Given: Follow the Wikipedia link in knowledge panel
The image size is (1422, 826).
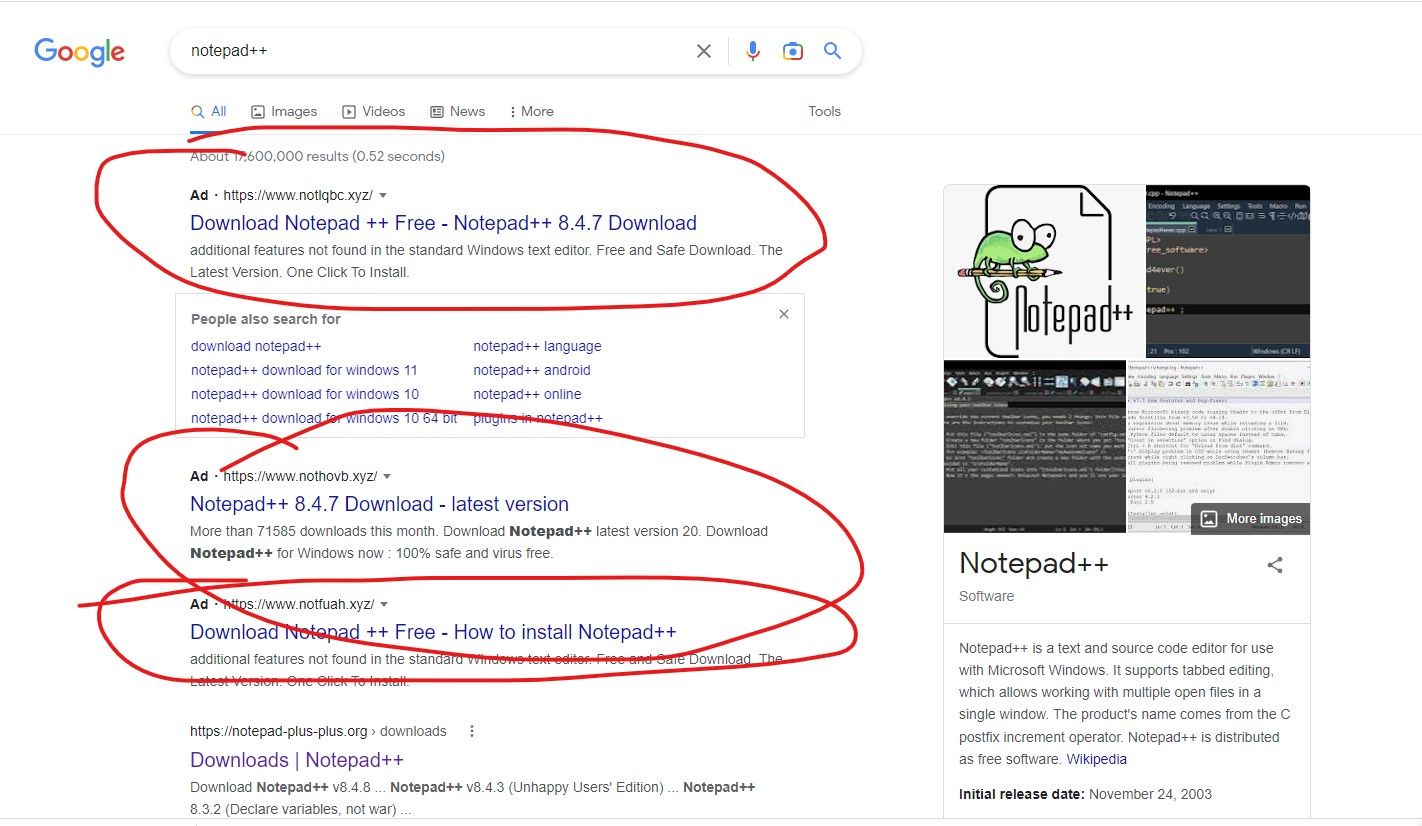Looking at the screenshot, I should tap(1096, 759).
